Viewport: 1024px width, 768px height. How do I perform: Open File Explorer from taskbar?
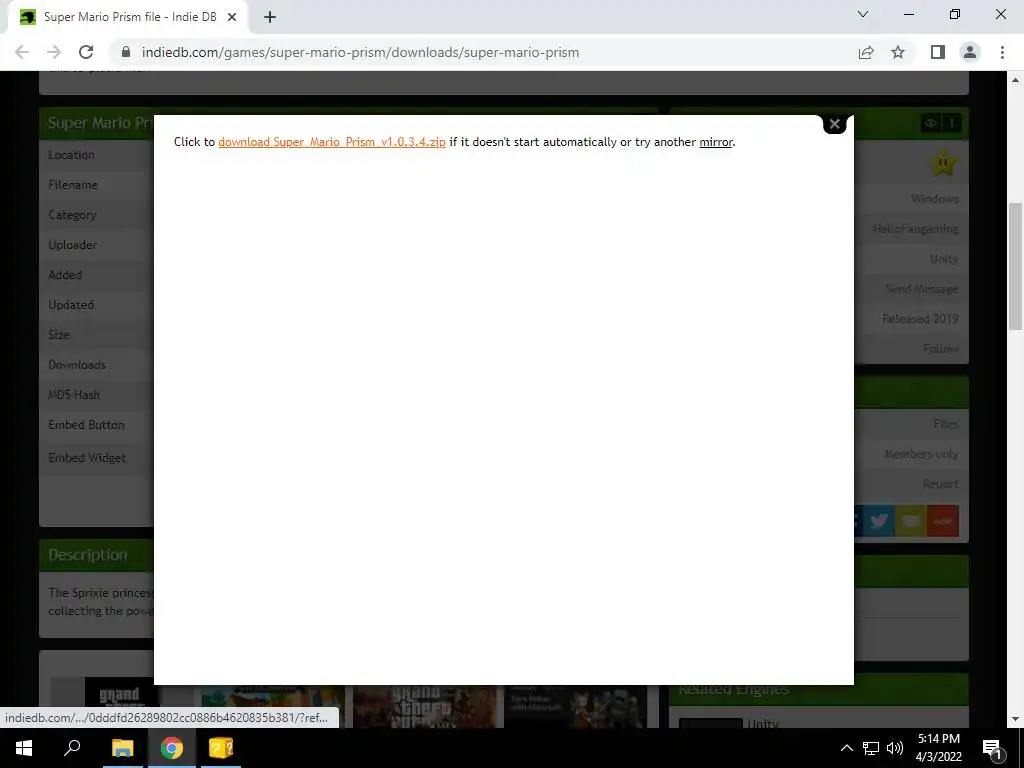point(122,748)
